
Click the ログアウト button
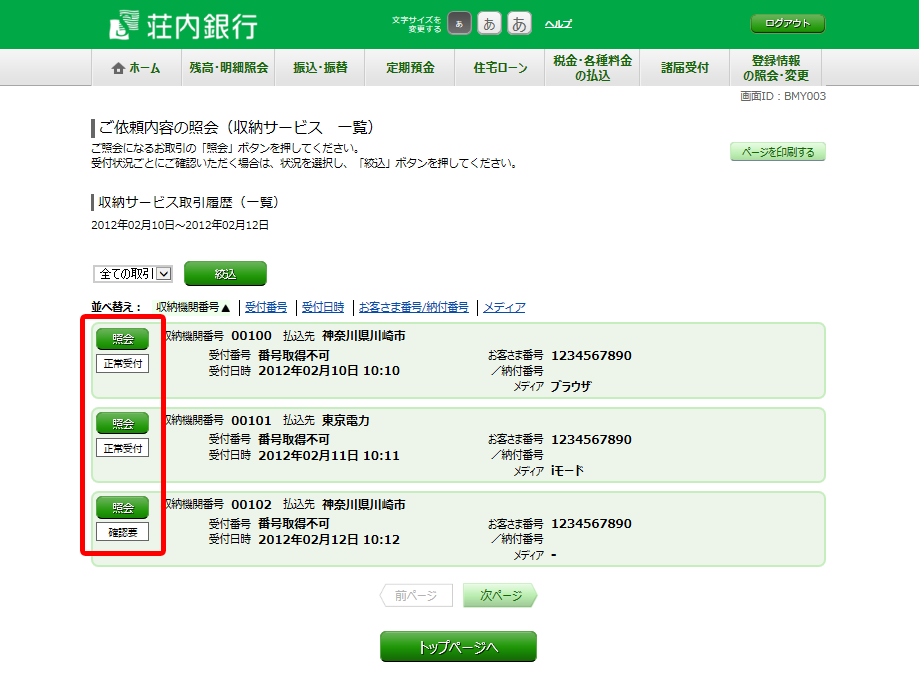pyautogui.click(x=787, y=23)
